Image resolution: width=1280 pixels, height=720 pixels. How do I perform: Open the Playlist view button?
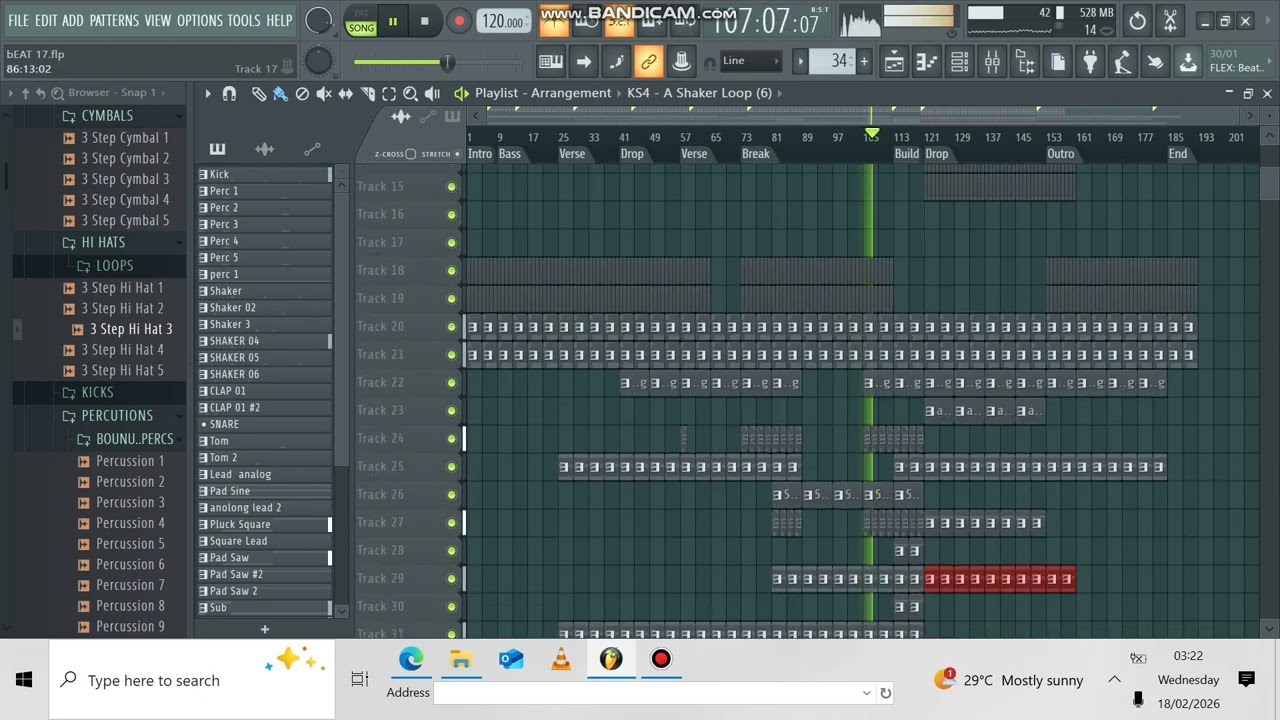(x=894, y=62)
